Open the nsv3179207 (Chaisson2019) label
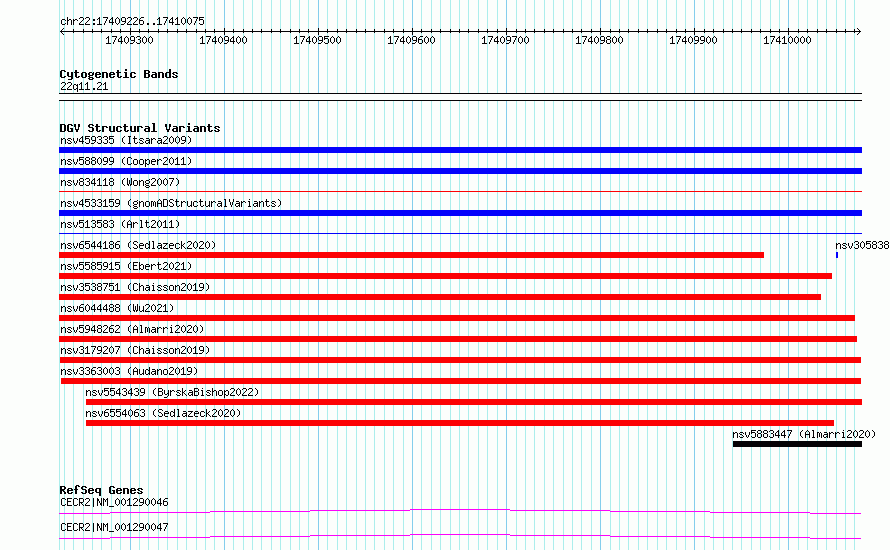 click(x=135, y=350)
